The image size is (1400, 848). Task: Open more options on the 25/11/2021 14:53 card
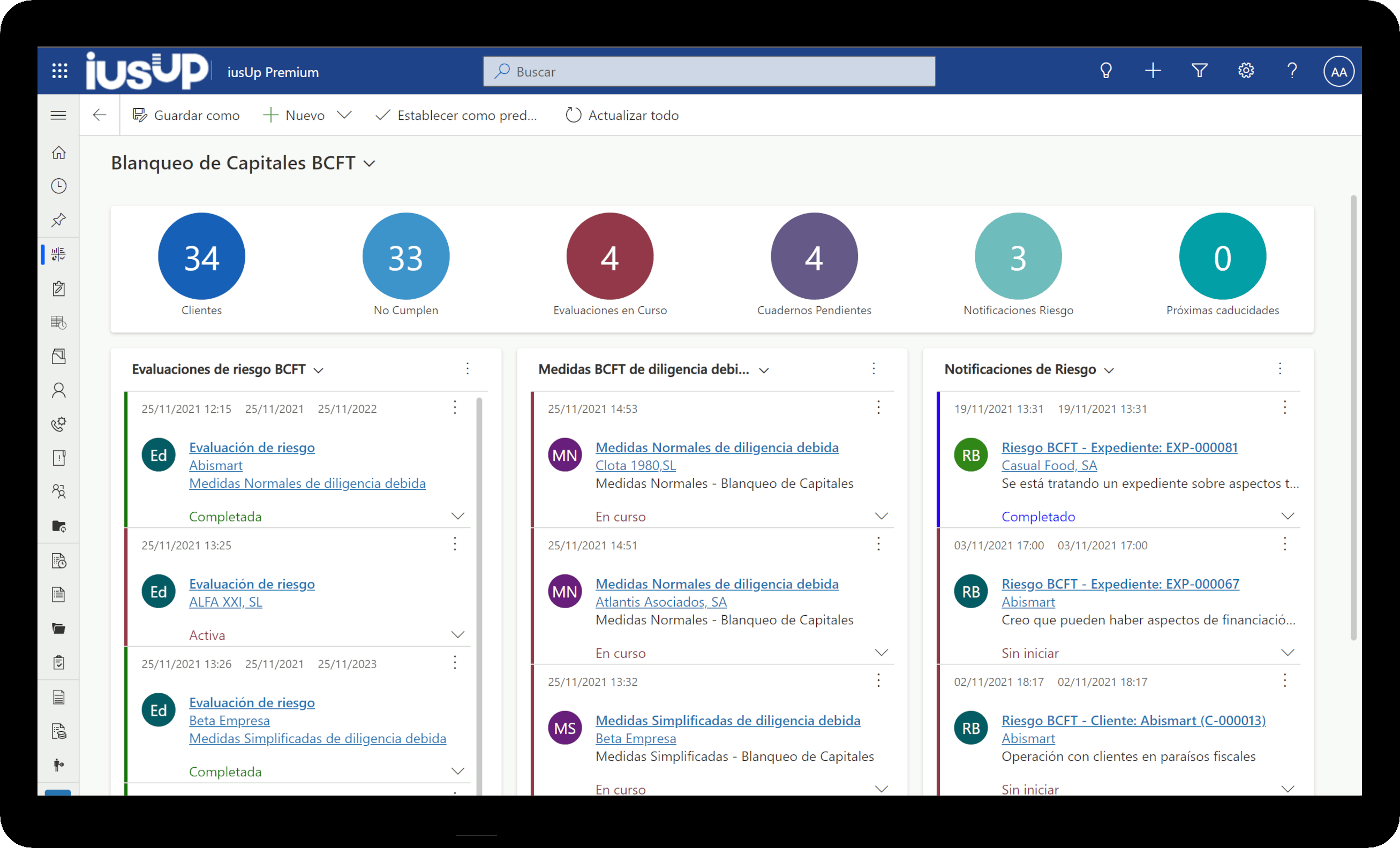(x=878, y=407)
